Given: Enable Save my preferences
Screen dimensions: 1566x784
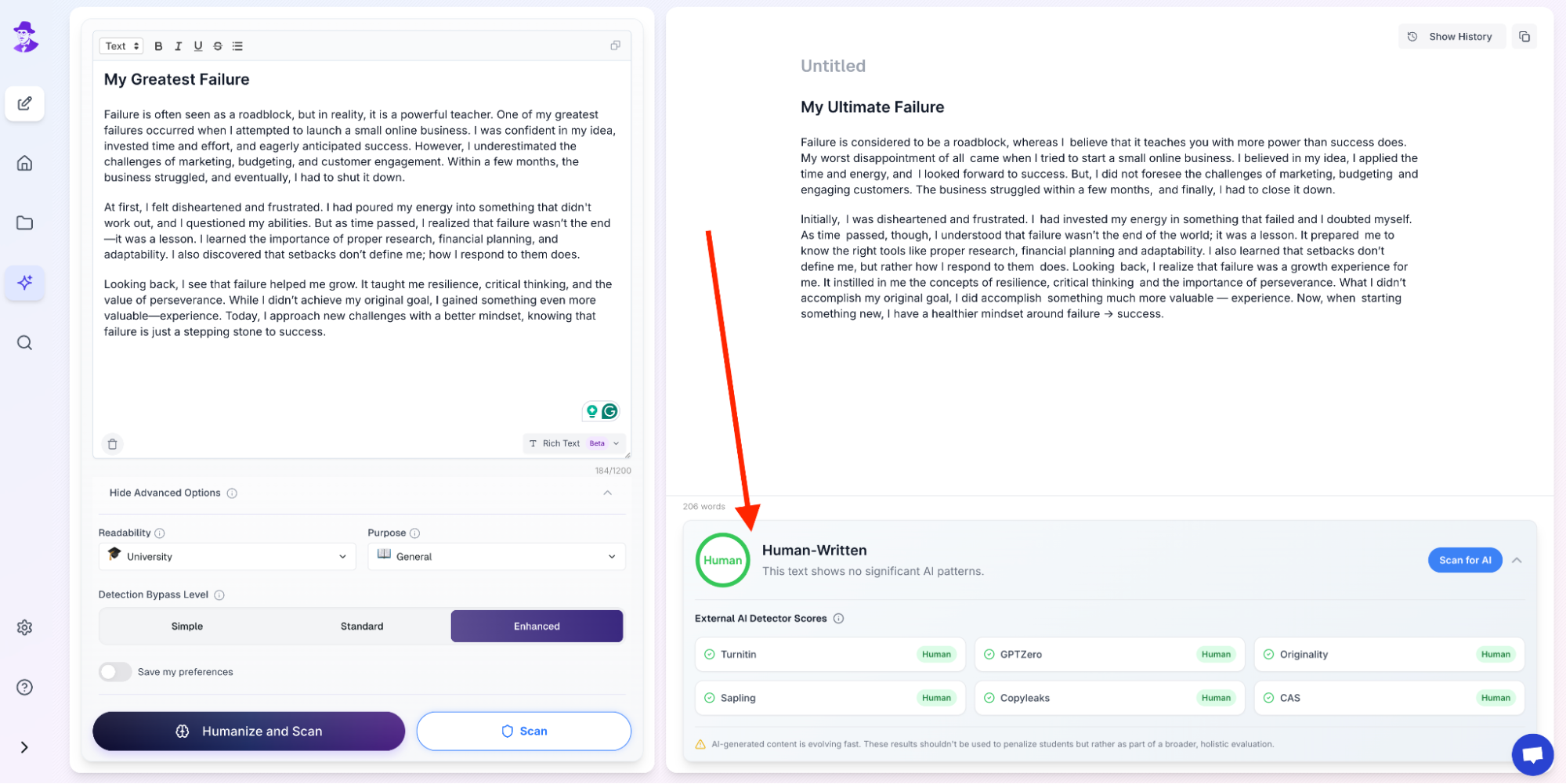Looking at the screenshot, I should pos(114,671).
